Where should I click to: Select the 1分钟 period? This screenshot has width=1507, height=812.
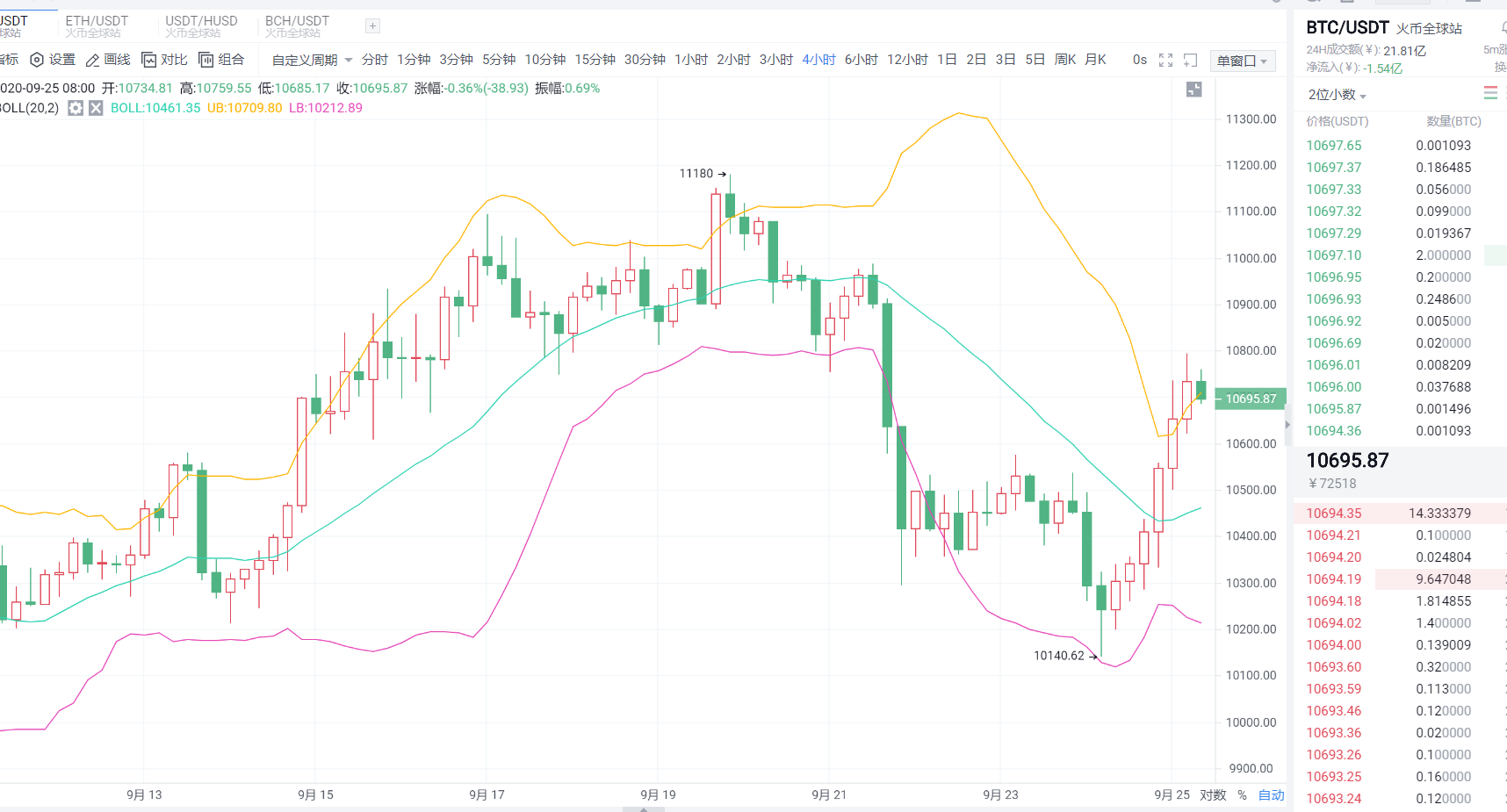click(414, 60)
